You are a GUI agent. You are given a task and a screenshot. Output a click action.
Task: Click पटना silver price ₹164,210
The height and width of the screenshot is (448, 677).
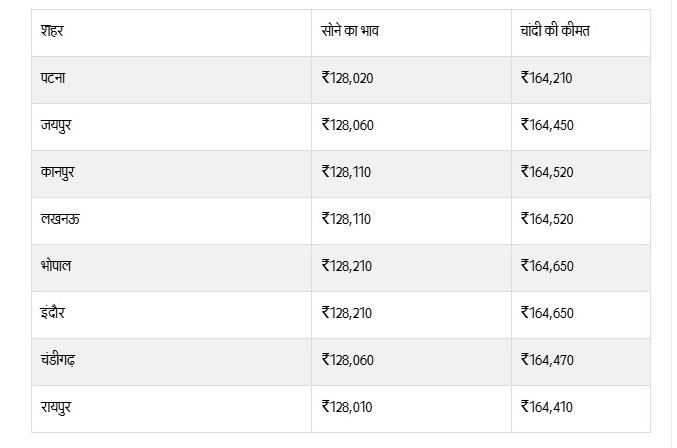click(547, 78)
